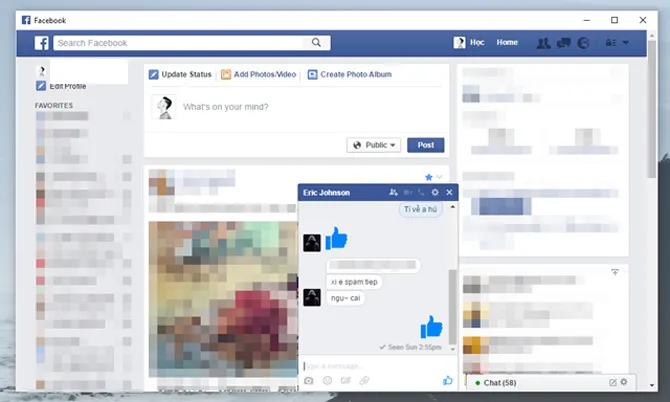
Task: Send a thumbs-up like from chat footer
Action: pyautogui.click(x=447, y=380)
